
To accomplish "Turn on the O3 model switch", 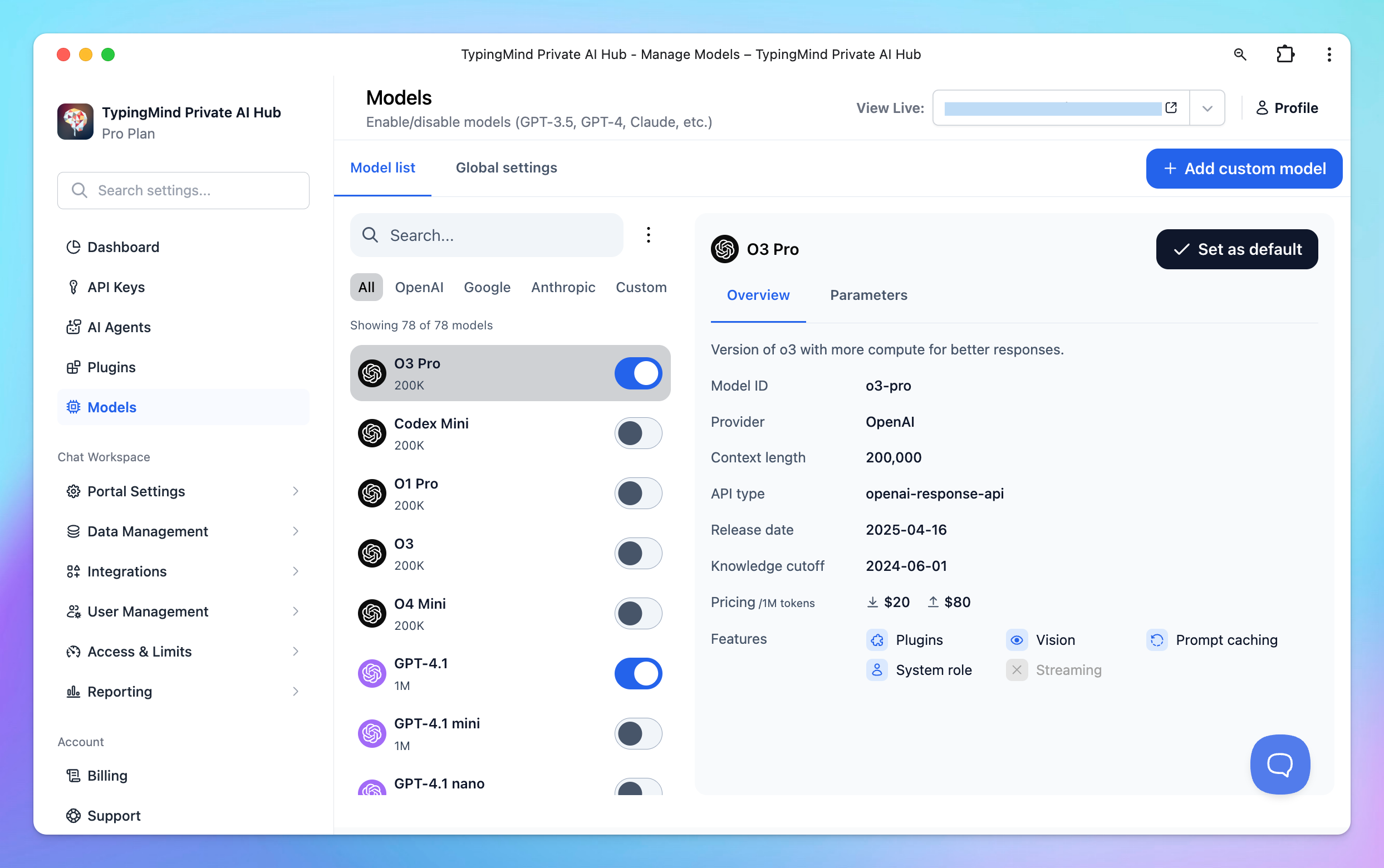I will coord(638,554).
